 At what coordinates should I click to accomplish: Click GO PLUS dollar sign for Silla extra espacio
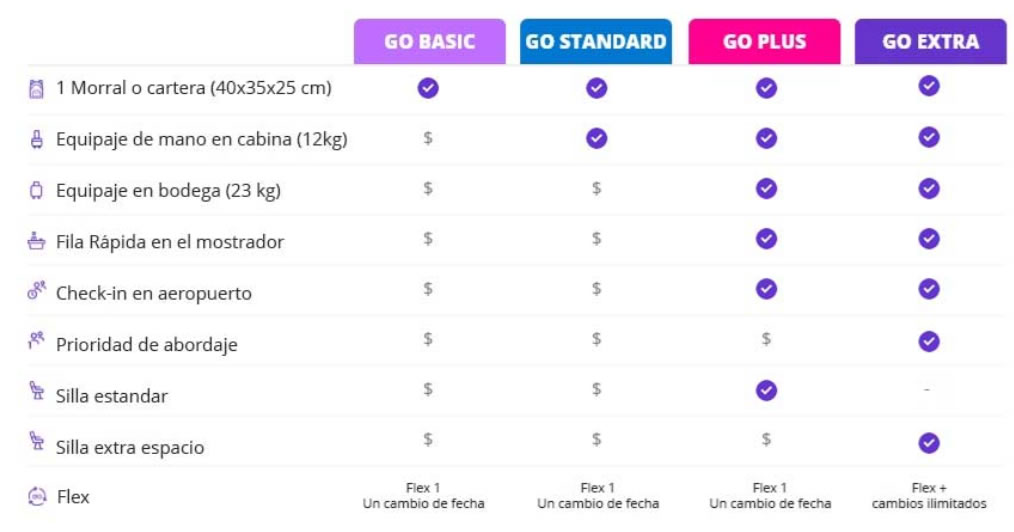point(766,440)
